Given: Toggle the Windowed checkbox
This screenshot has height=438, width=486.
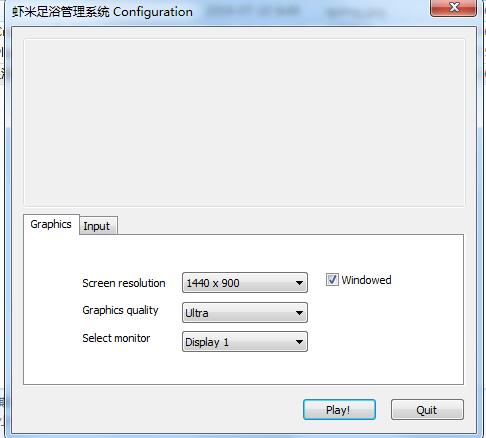Looking at the screenshot, I should (x=332, y=280).
